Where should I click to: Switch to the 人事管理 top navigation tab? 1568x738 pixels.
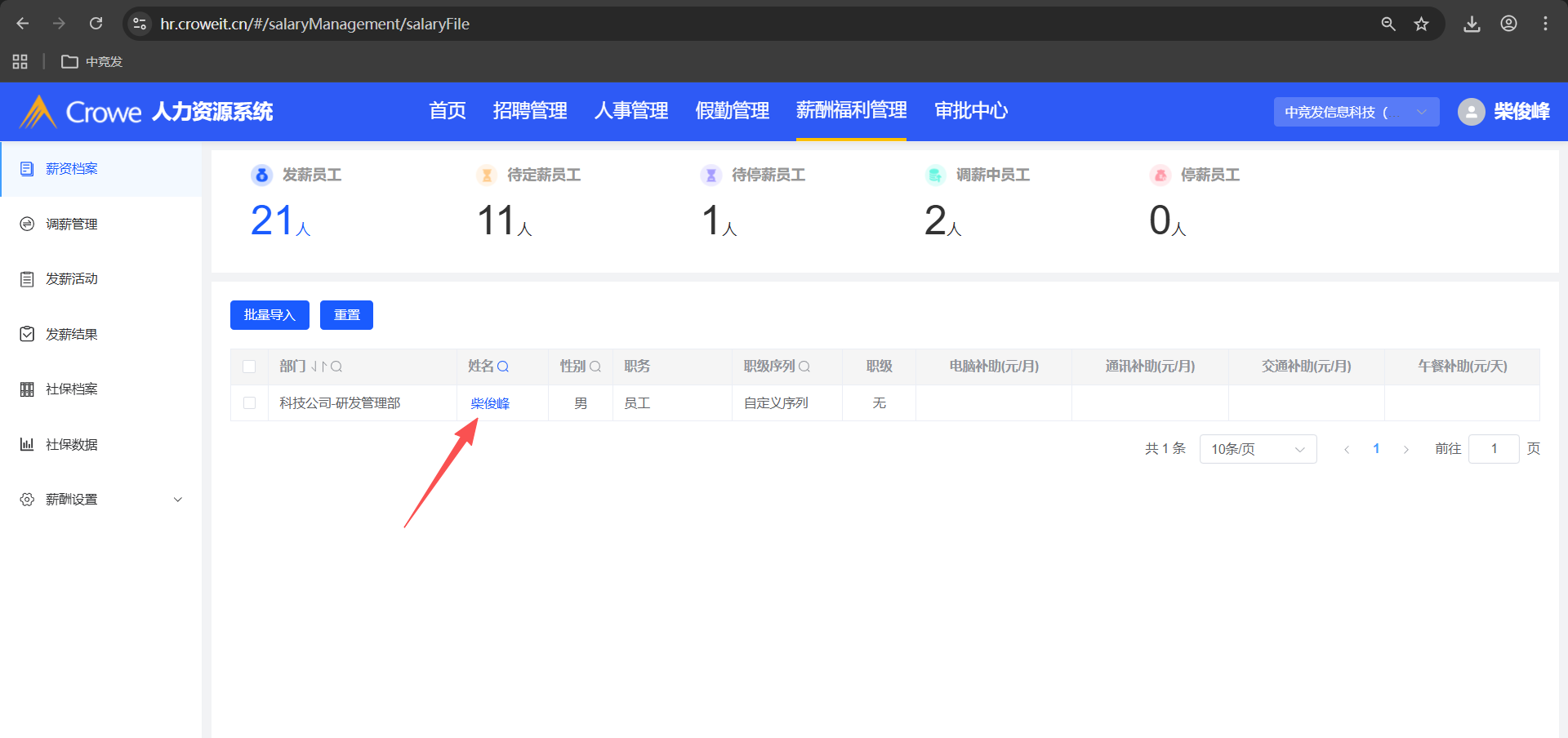[x=631, y=111]
